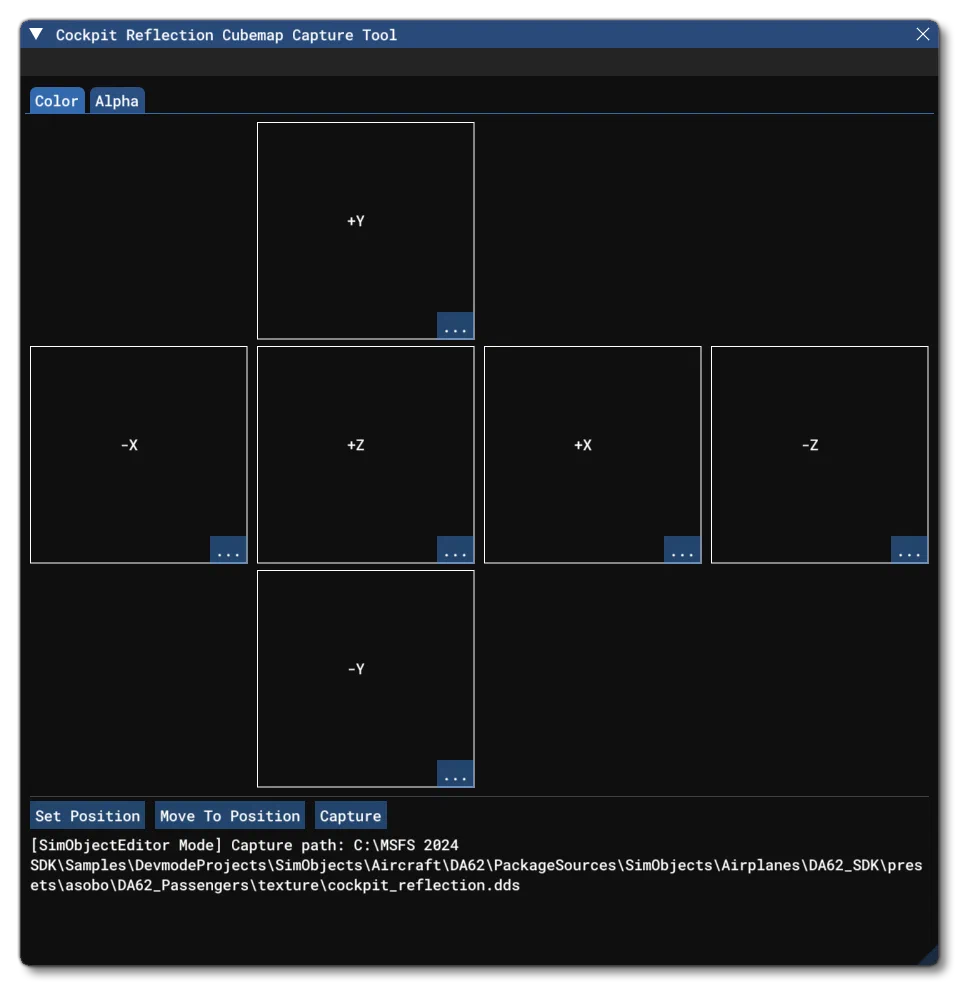Open browse button on the -Y face
Screen dimensions: 959x986
click(x=455, y=773)
